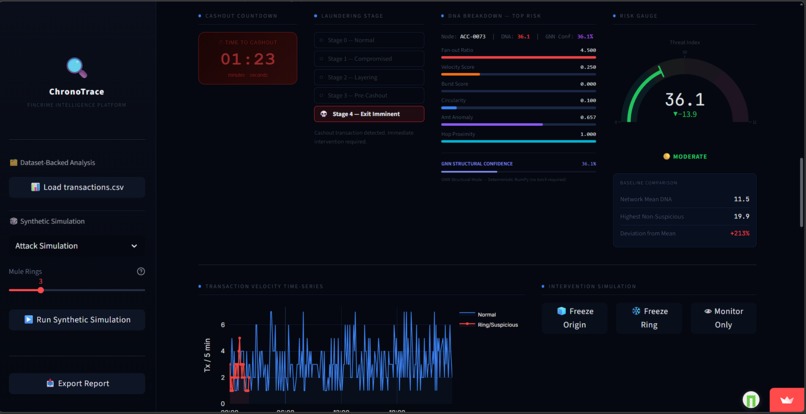Click the eye icon on Monitor Only
The width and height of the screenshot is (806, 414).
(x=708, y=311)
